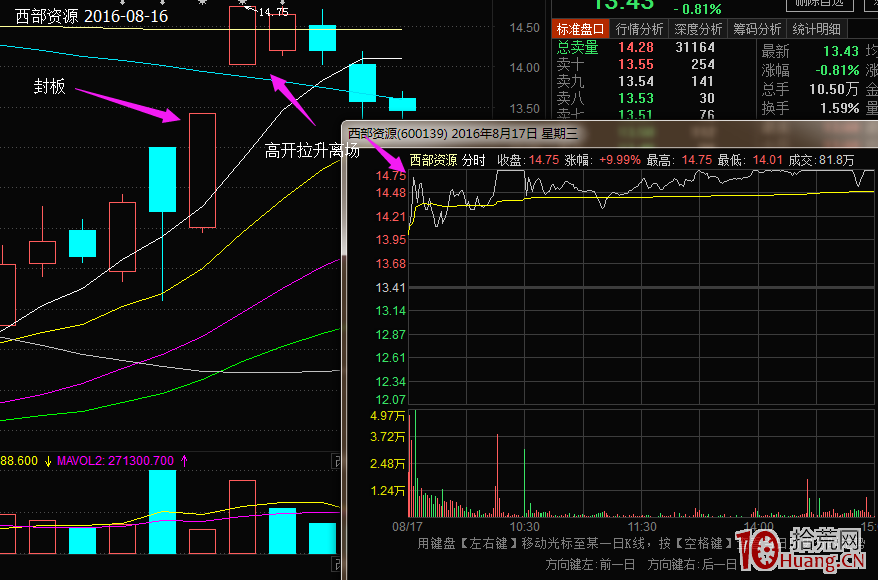Click the 卖十 volume 254

[x=702, y=64]
